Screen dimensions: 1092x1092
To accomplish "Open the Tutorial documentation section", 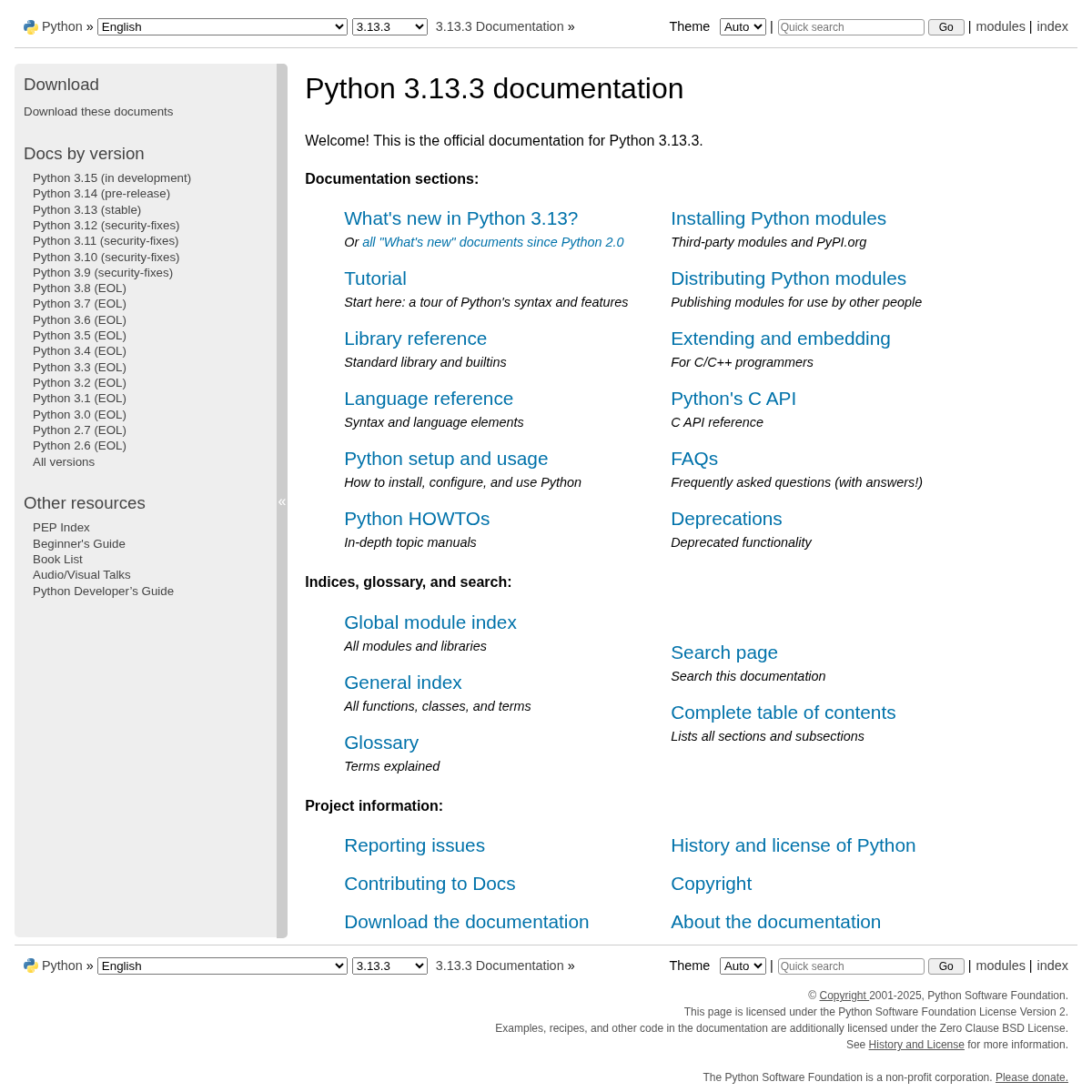I will (375, 278).
